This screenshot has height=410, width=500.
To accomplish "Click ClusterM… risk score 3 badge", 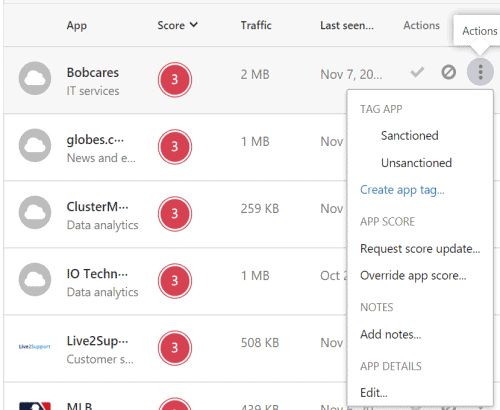I will pyautogui.click(x=175, y=214).
